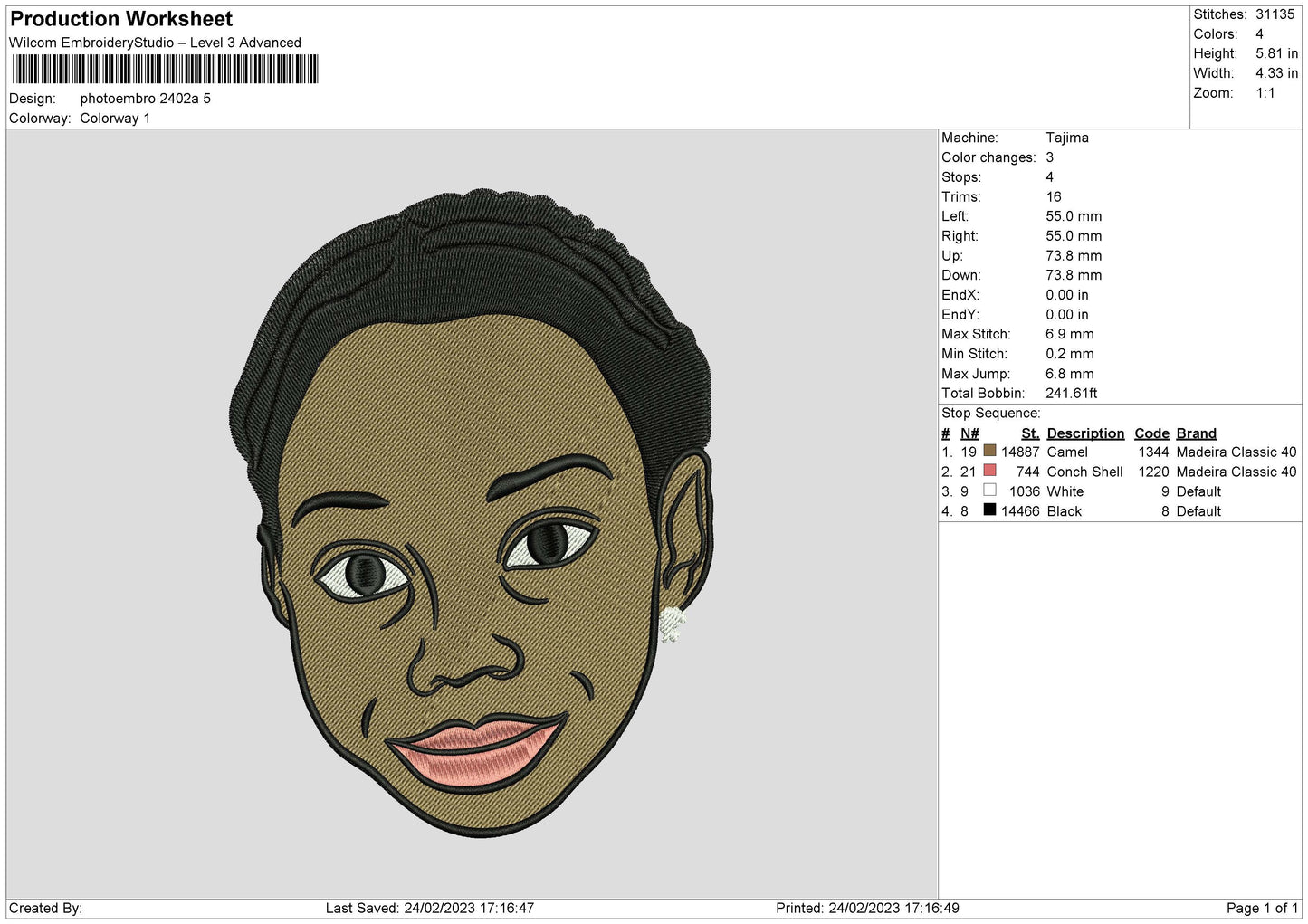Click the Code column header
Image resolution: width=1308 pixels, height=924 pixels.
click(x=1151, y=433)
